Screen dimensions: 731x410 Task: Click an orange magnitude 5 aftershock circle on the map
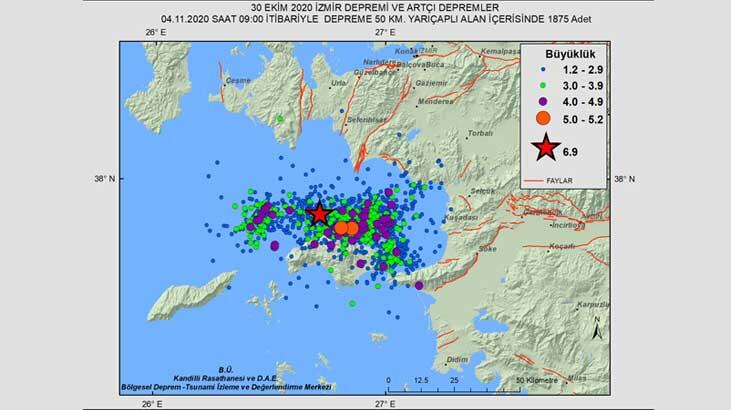(x=342, y=228)
